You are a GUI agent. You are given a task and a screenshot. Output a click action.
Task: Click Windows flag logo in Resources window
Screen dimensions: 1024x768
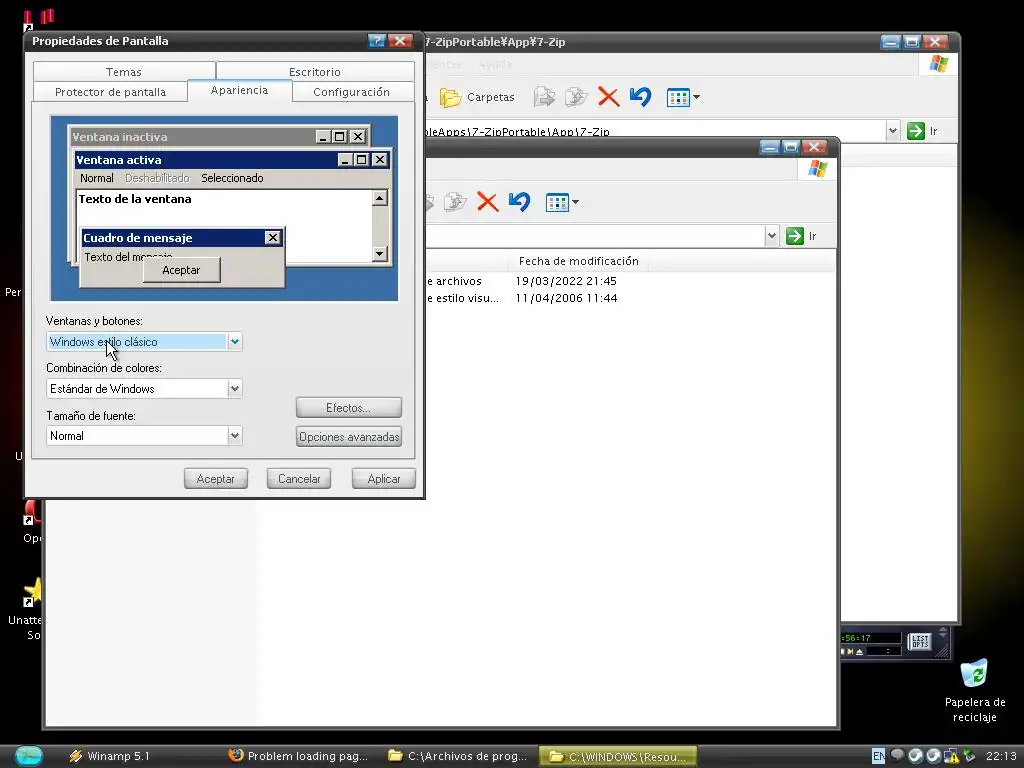coord(817,169)
